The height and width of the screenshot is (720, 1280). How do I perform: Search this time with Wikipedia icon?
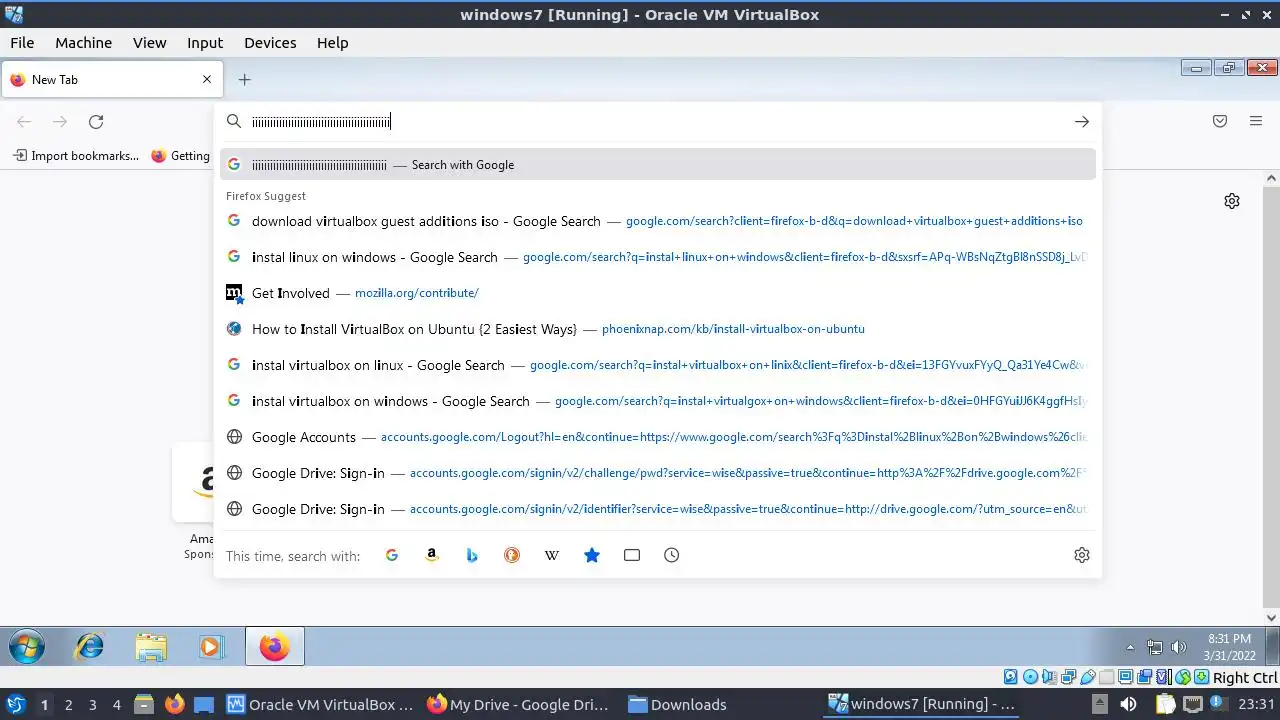tap(552, 555)
